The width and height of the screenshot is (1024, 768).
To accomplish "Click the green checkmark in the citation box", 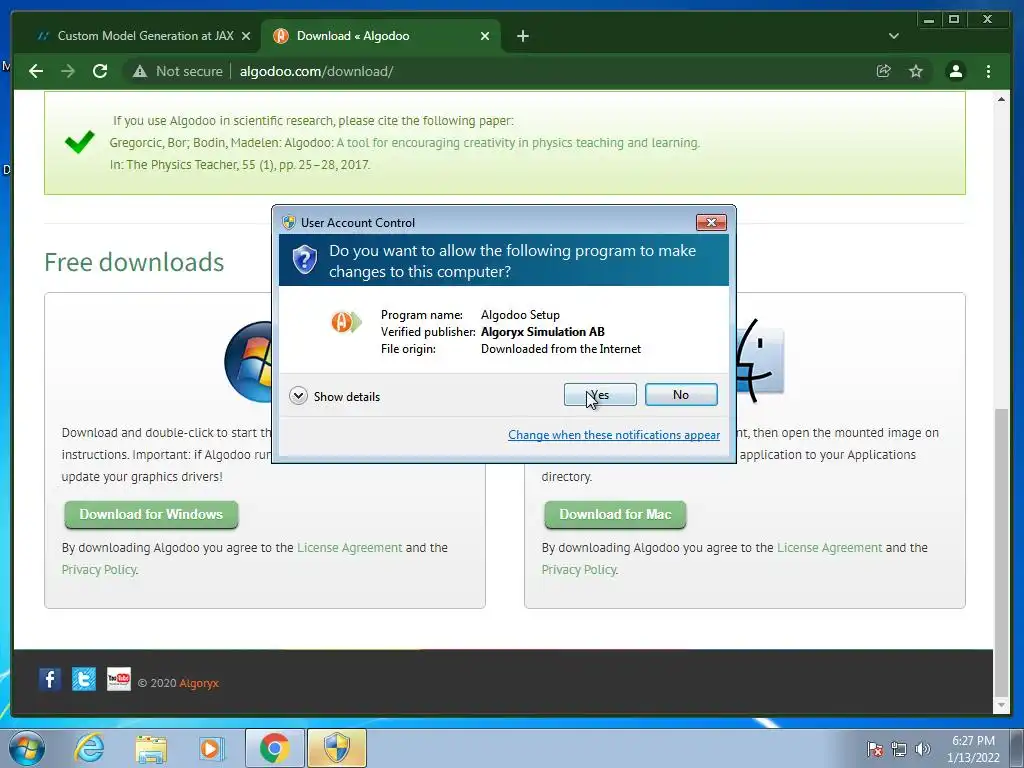I will [80, 142].
